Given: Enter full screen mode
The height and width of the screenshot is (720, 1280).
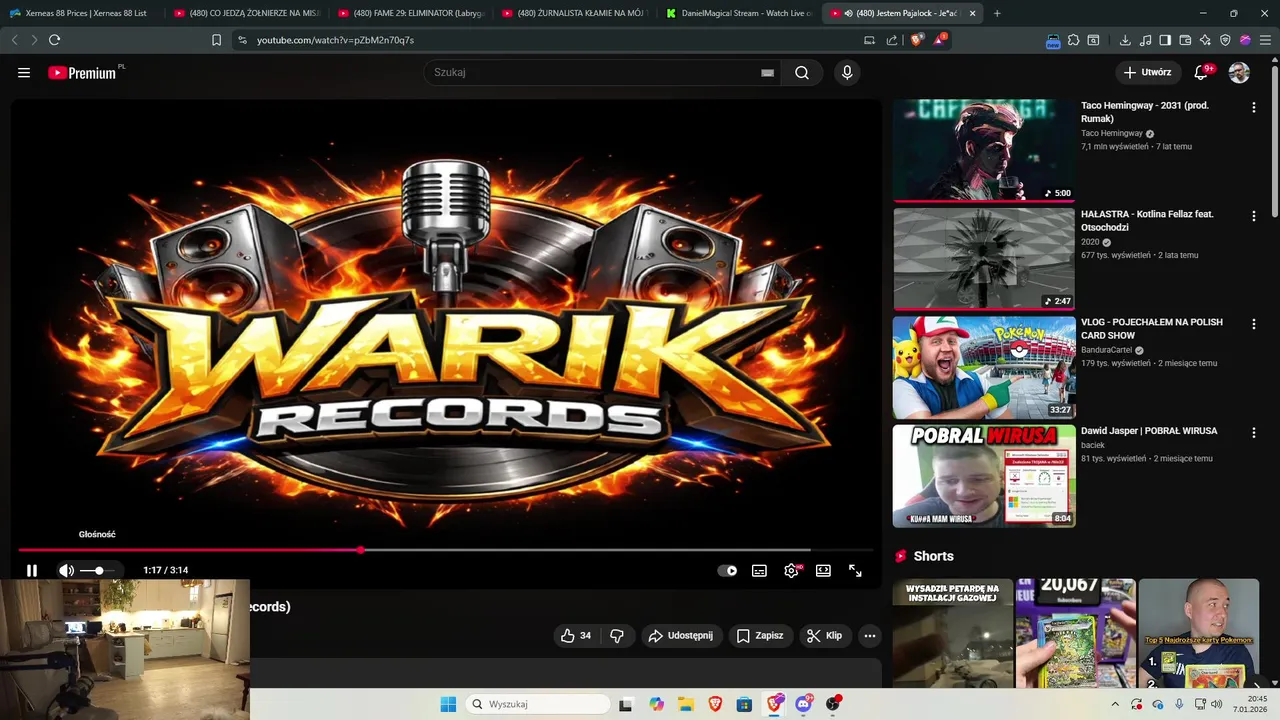Looking at the screenshot, I should [855, 570].
